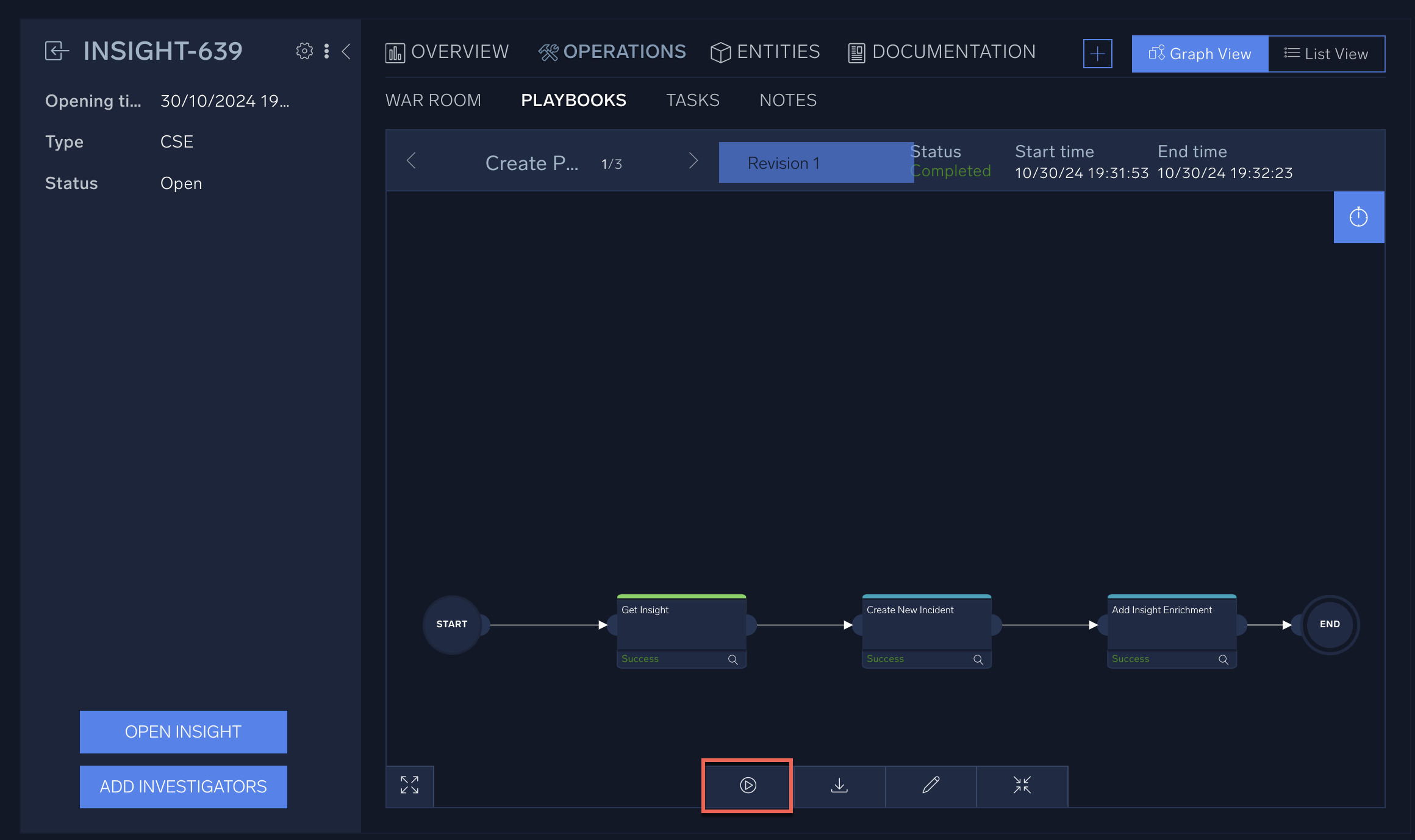Click the ADD INVESTIGATORS button
The height and width of the screenshot is (840, 1415).
tap(183, 786)
